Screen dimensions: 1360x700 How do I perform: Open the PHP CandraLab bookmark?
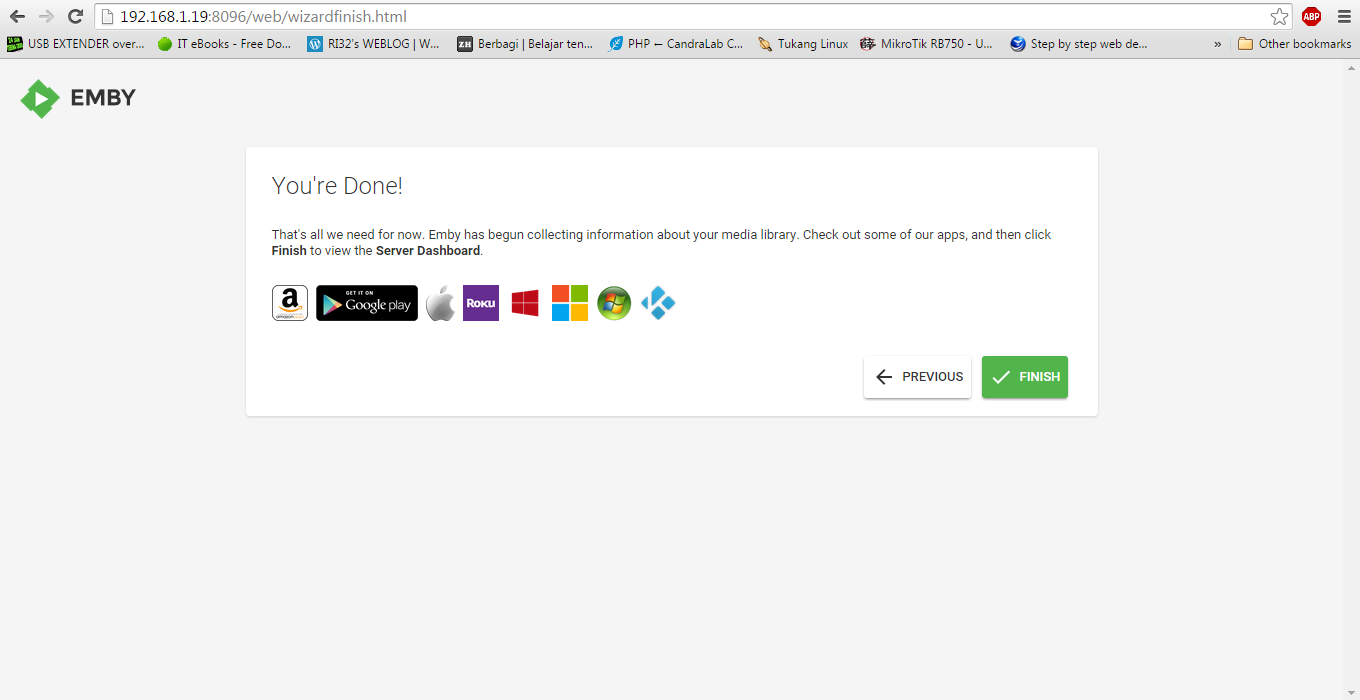point(676,44)
